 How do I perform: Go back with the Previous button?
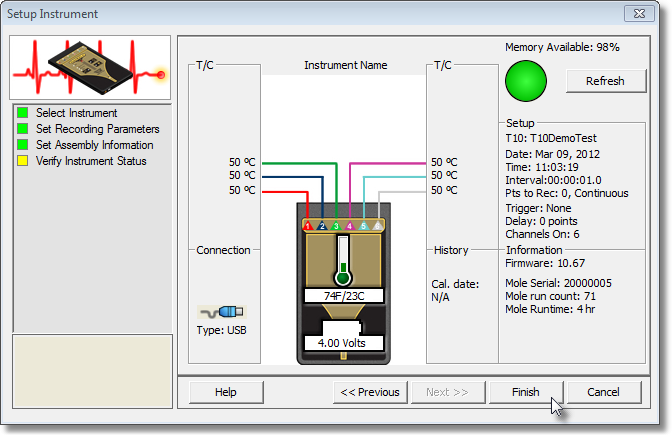click(x=370, y=392)
